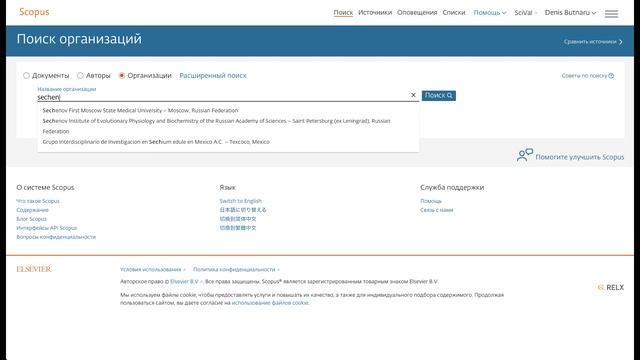Image resolution: width=640 pixels, height=360 pixels.
Task: Select the Документы radio button
Action: pyautogui.click(x=26, y=76)
